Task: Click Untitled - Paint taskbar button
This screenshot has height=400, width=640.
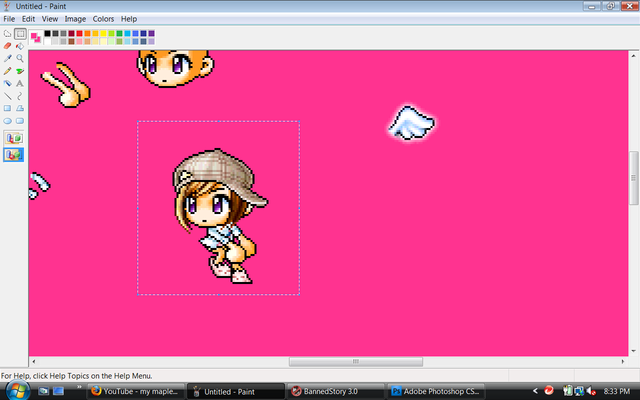Action: point(236,391)
